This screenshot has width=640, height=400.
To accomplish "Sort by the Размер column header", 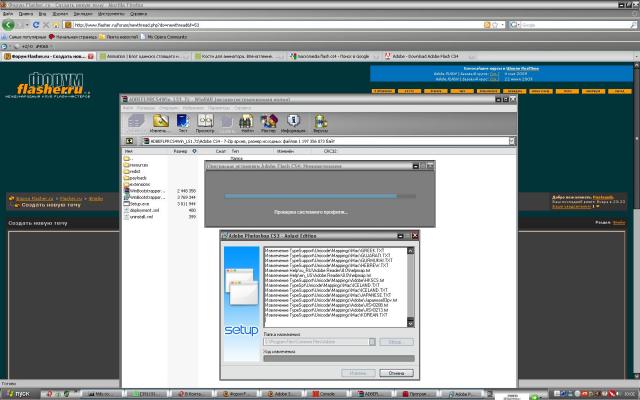I will 180,151.
